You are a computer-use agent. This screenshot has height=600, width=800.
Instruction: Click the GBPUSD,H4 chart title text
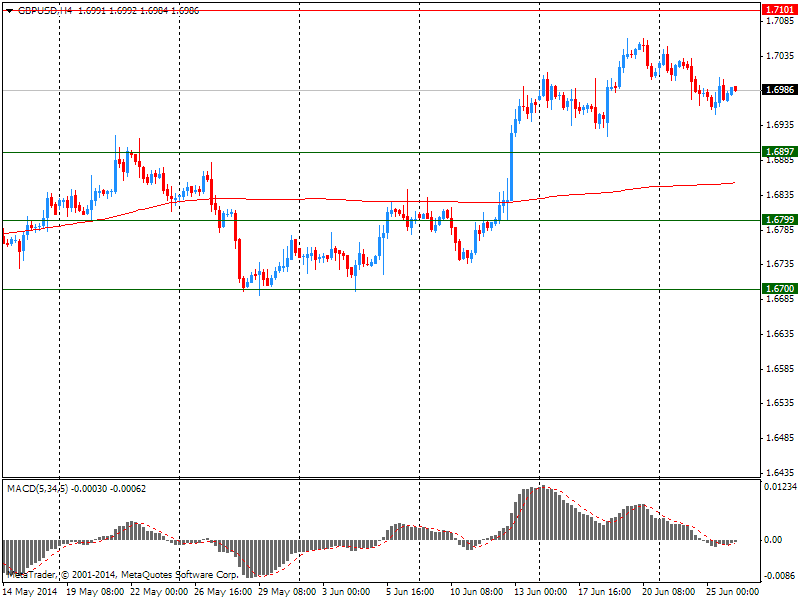(x=45, y=10)
